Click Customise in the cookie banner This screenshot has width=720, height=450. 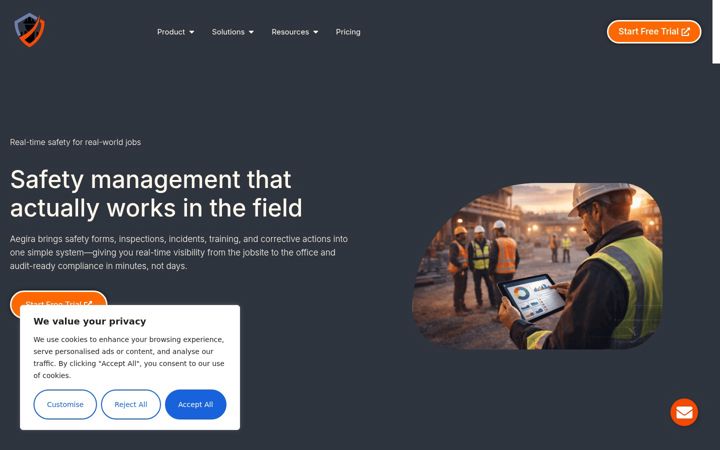[65, 404]
